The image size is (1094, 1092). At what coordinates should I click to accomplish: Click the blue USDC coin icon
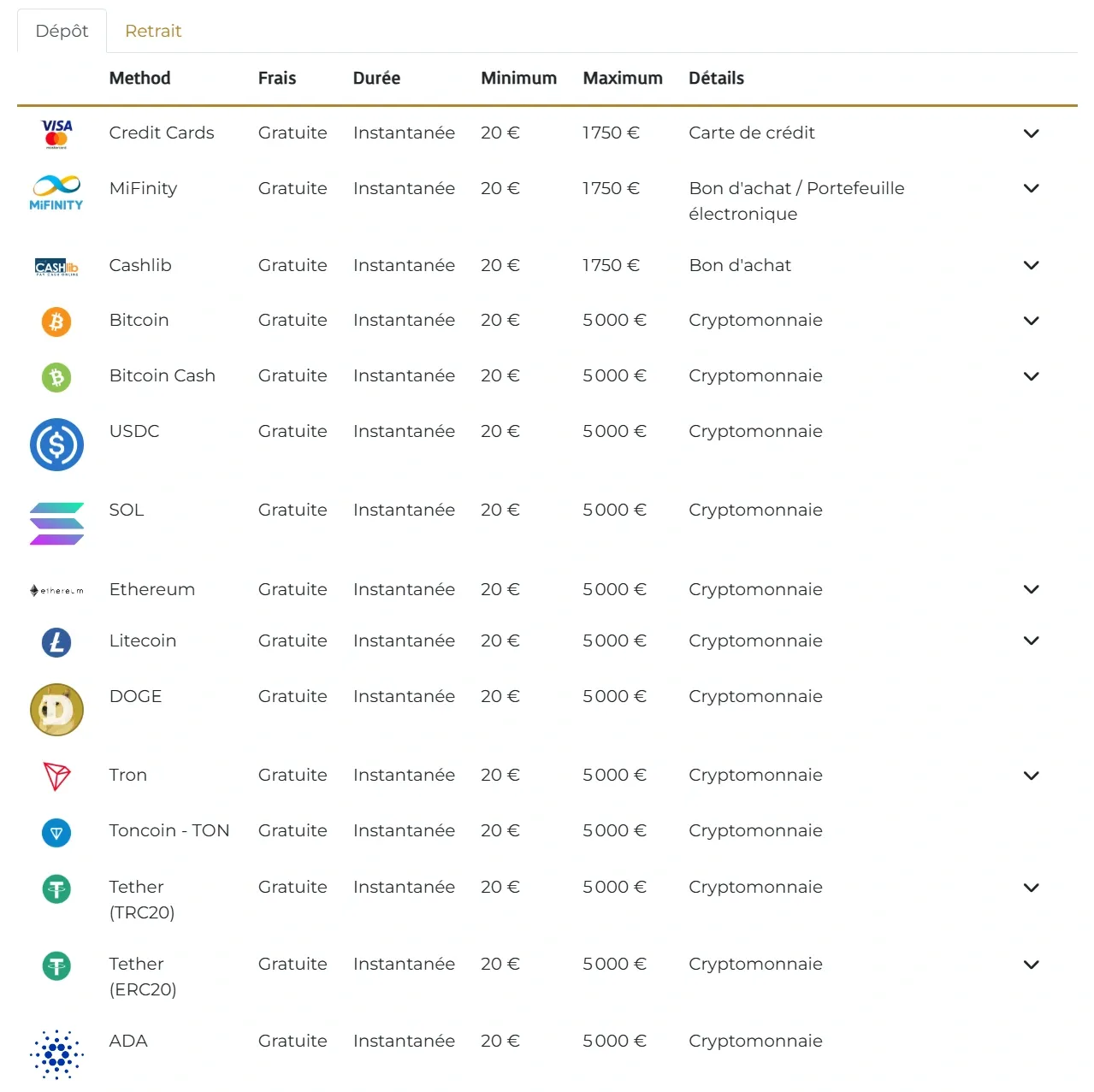(56, 445)
